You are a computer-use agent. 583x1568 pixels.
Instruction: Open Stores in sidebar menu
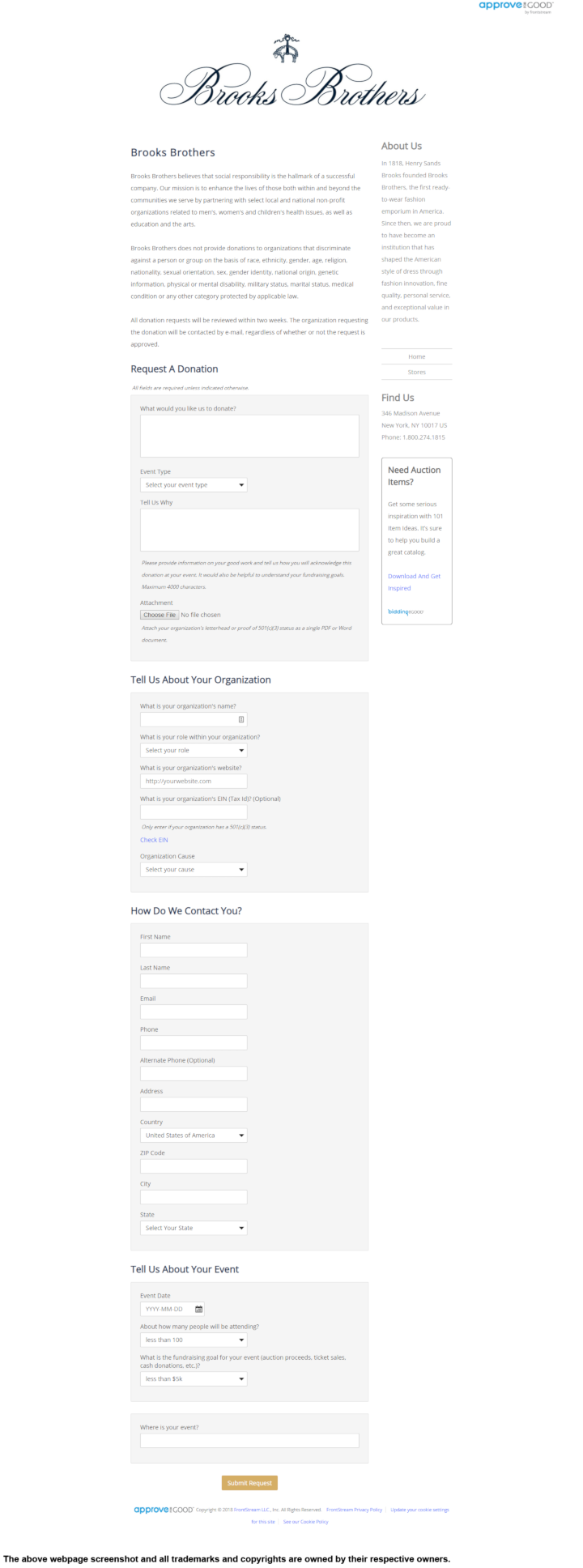click(416, 372)
